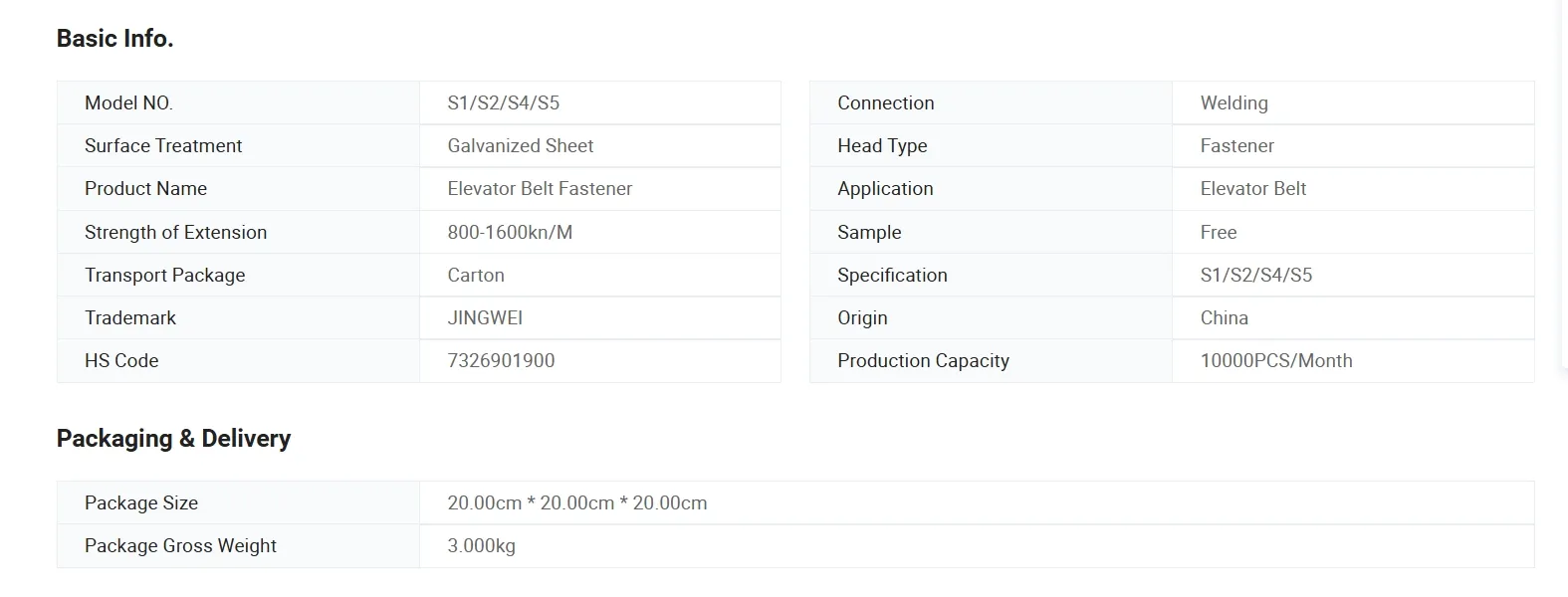Select the package size dimensions value
The height and width of the screenshot is (597, 1568).
tap(577, 503)
